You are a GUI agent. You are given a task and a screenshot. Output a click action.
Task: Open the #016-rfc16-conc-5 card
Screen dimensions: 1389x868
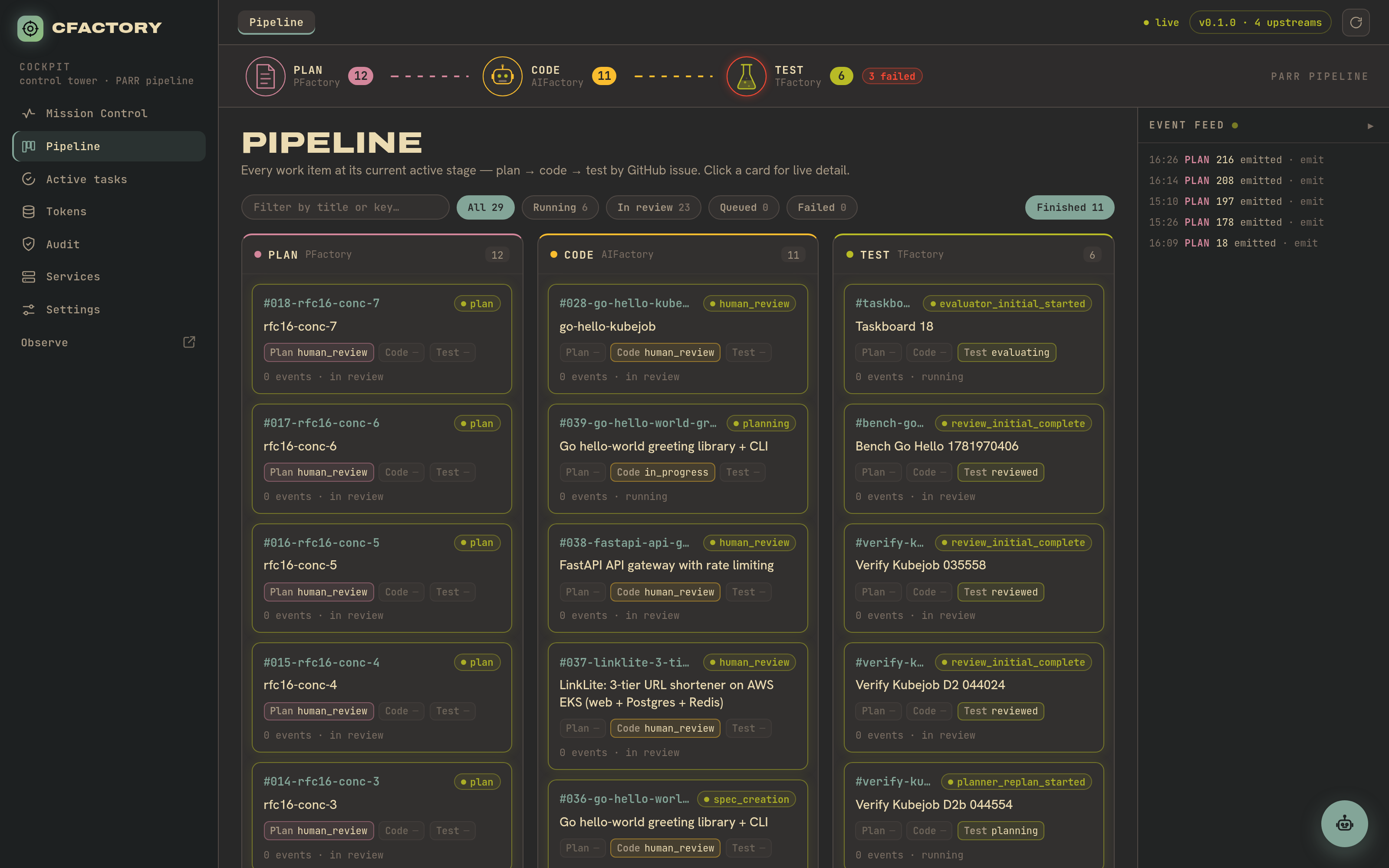(382, 578)
